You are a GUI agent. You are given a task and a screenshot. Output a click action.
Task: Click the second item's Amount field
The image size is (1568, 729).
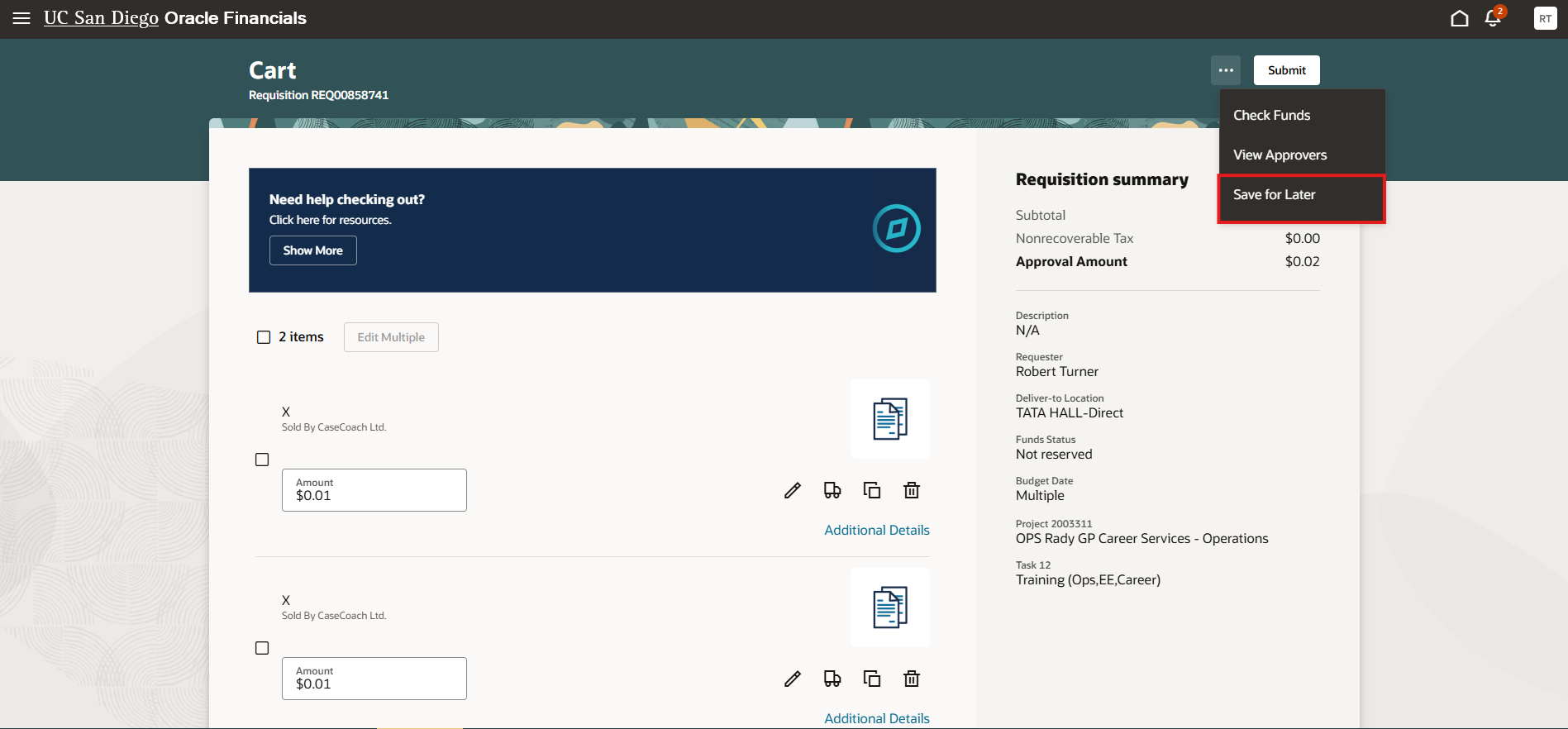[x=374, y=679]
